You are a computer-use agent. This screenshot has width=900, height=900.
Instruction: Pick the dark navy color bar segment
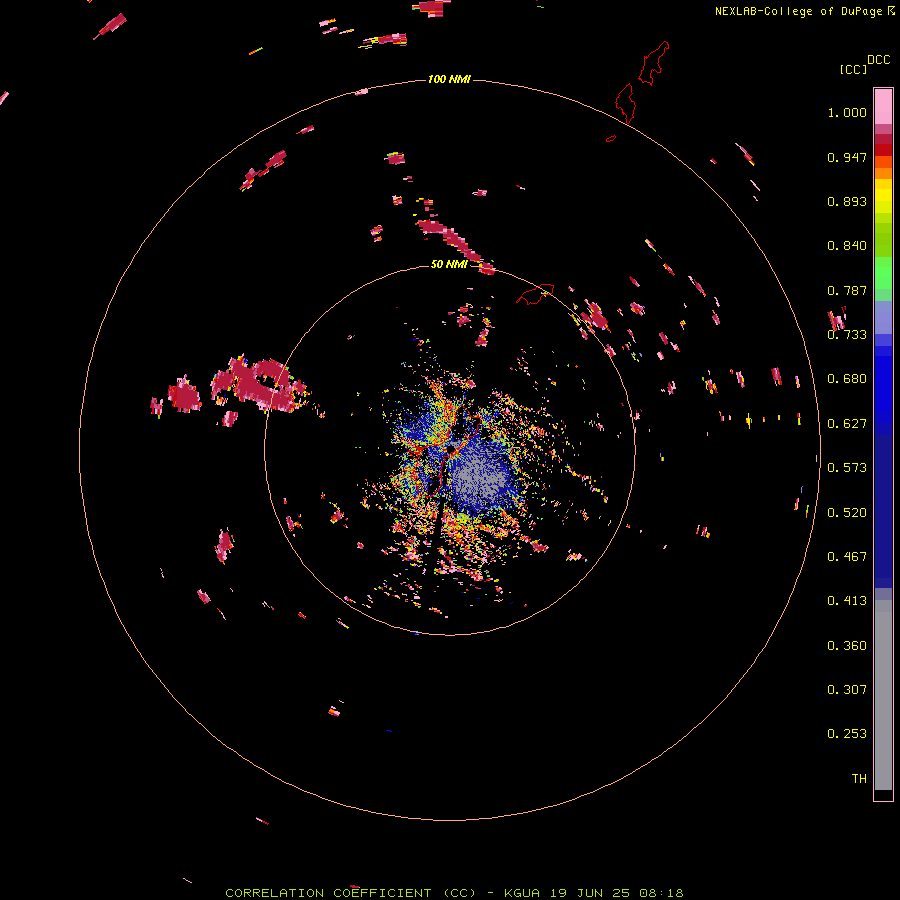(883, 505)
